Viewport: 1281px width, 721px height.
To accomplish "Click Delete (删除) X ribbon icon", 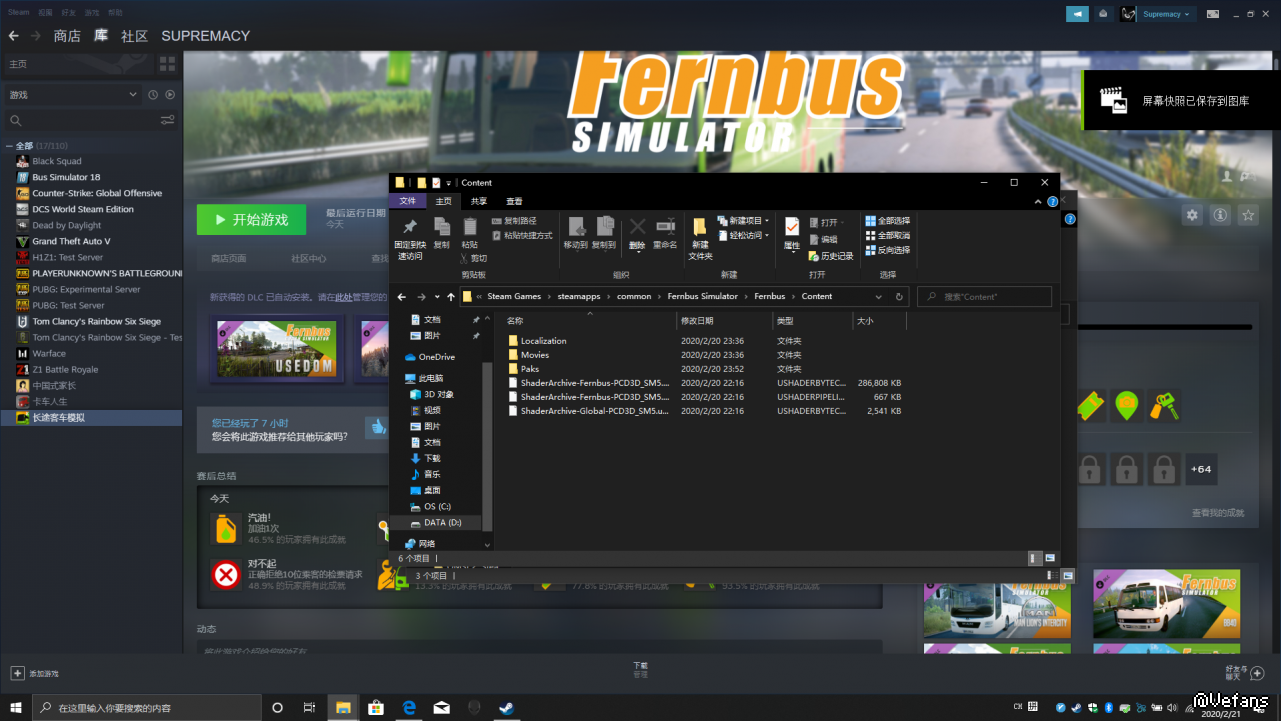I will coord(637,233).
